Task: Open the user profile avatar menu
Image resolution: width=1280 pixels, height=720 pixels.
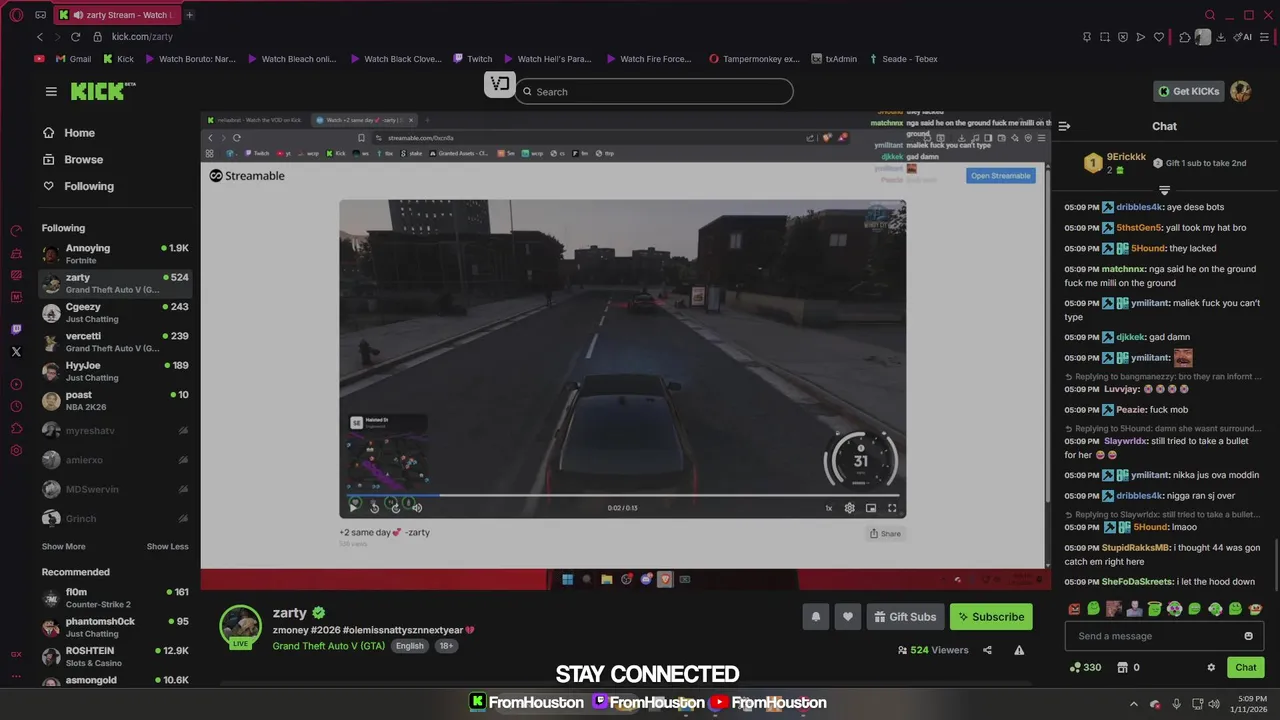Action: [x=1240, y=91]
